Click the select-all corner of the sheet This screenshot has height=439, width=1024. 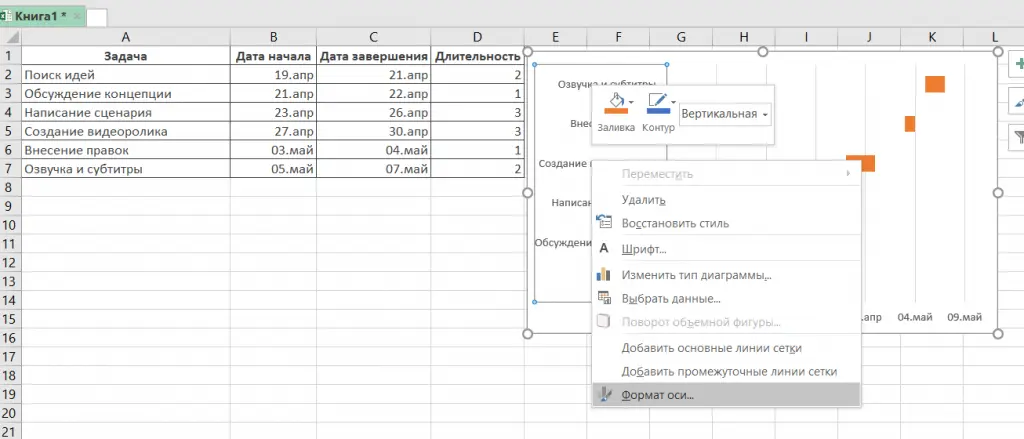tap(10, 37)
